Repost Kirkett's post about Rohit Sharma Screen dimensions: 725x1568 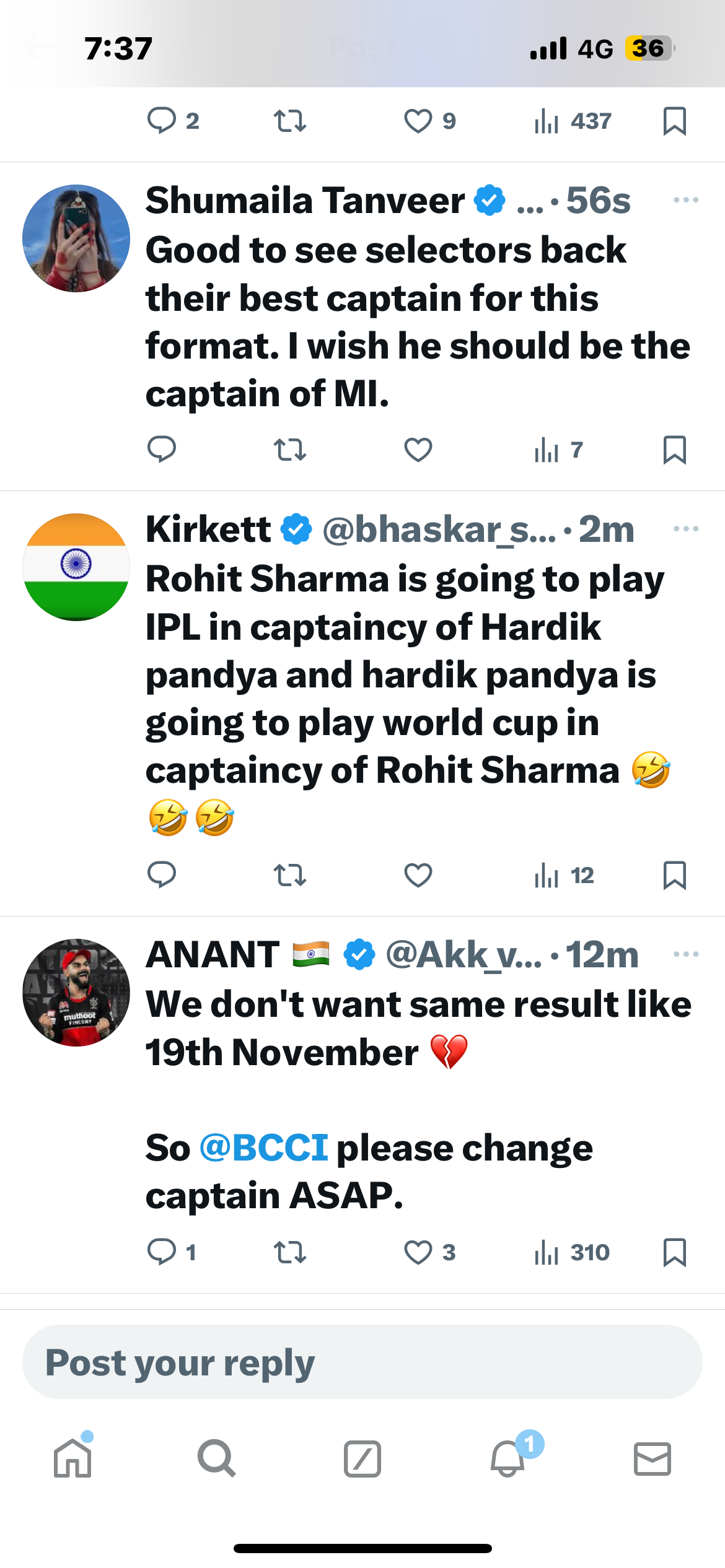coord(289,875)
